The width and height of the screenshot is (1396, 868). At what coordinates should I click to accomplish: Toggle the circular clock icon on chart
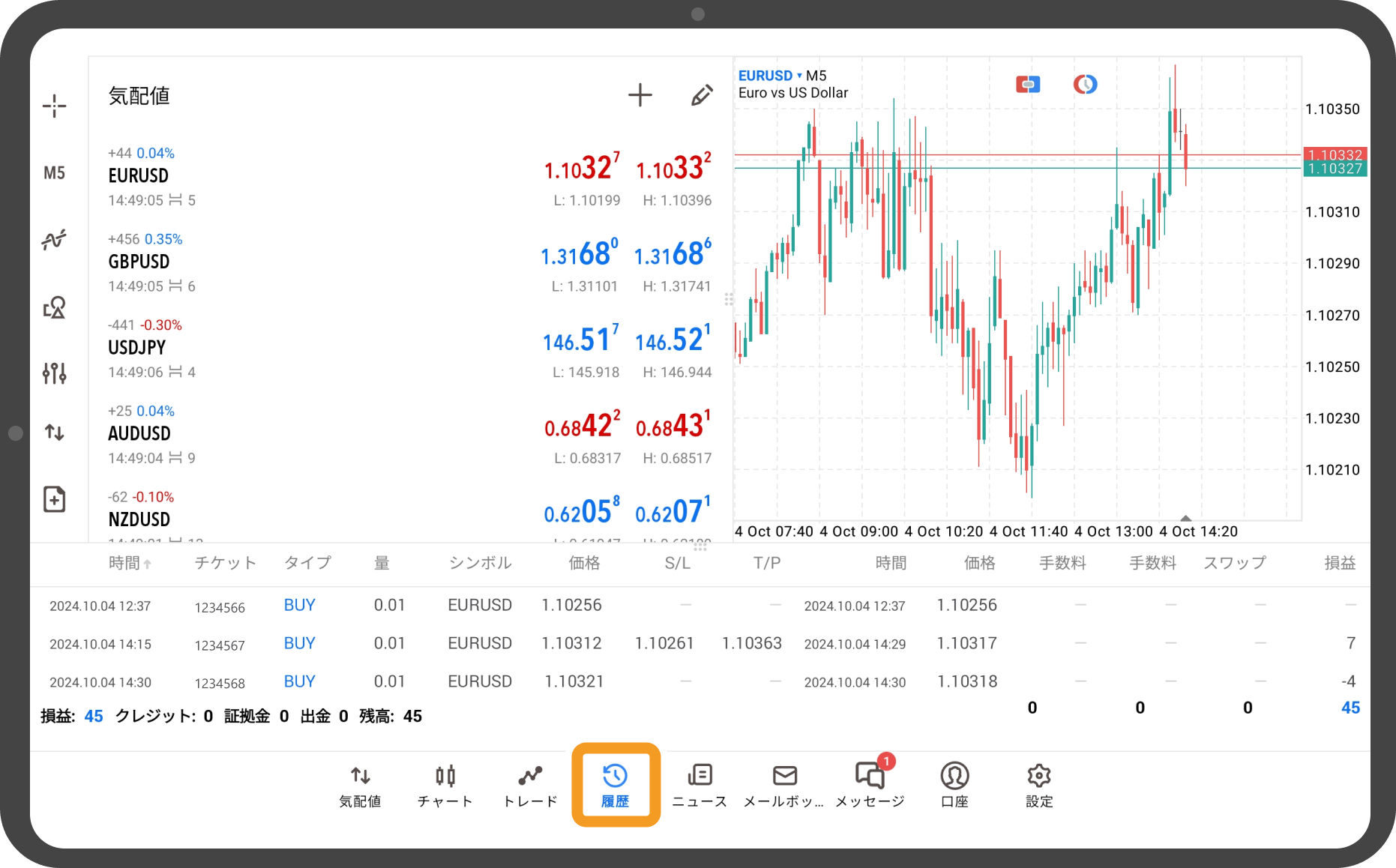click(x=1085, y=85)
